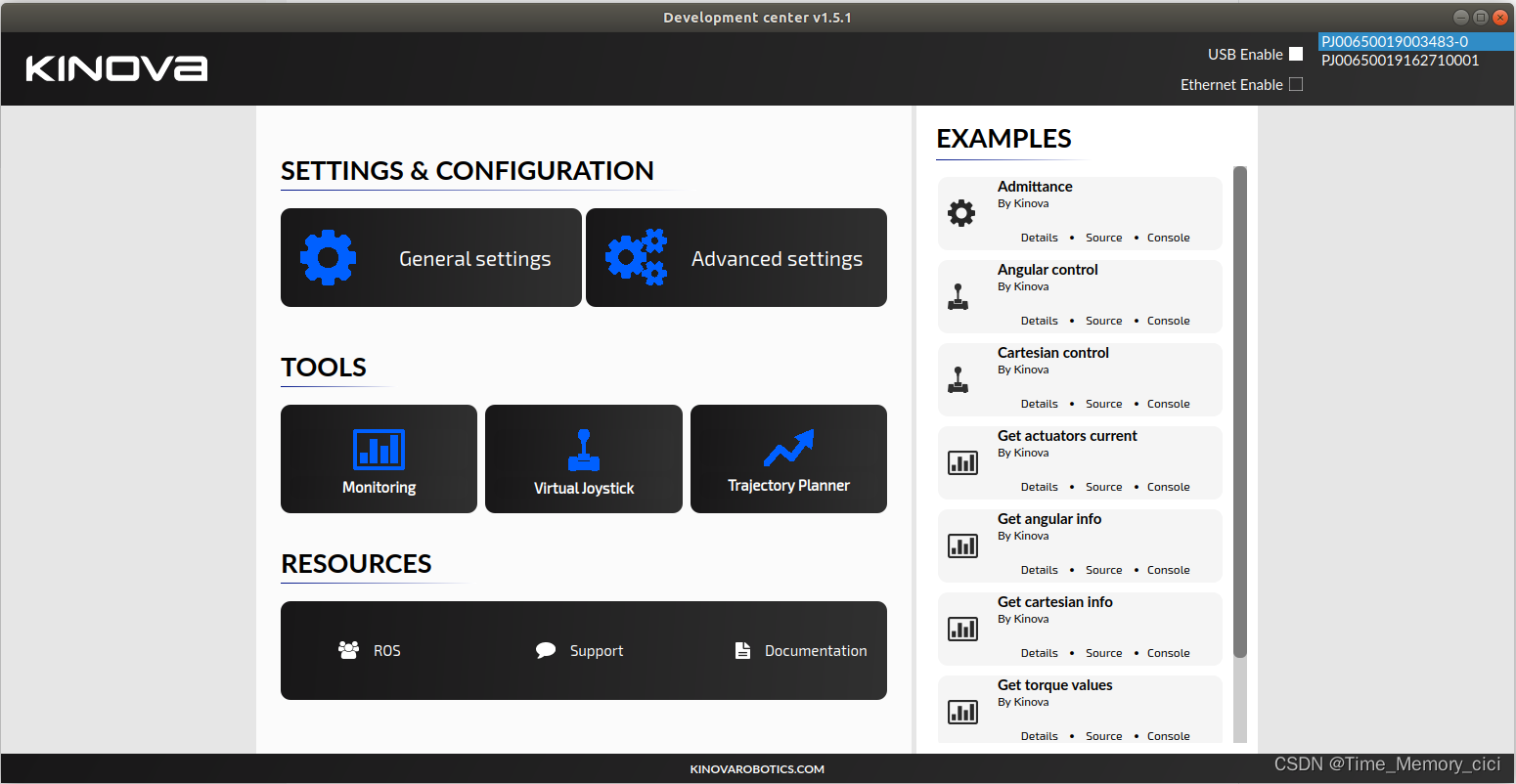Open Details for Get cartesian info
Screen dimensions: 1516x784
pyautogui.click(x=1039, y=653)
